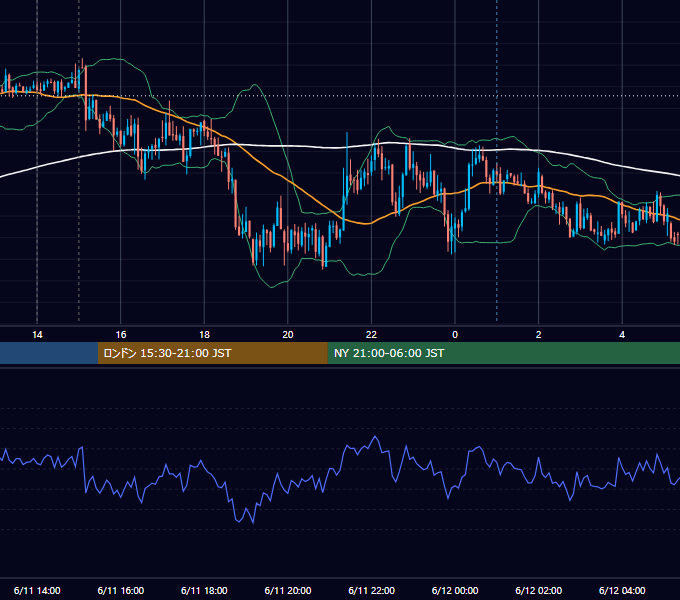Click the 0 hour label on the upper axis
This screenshot has height=600, width=680.
(x=455, y=335)
